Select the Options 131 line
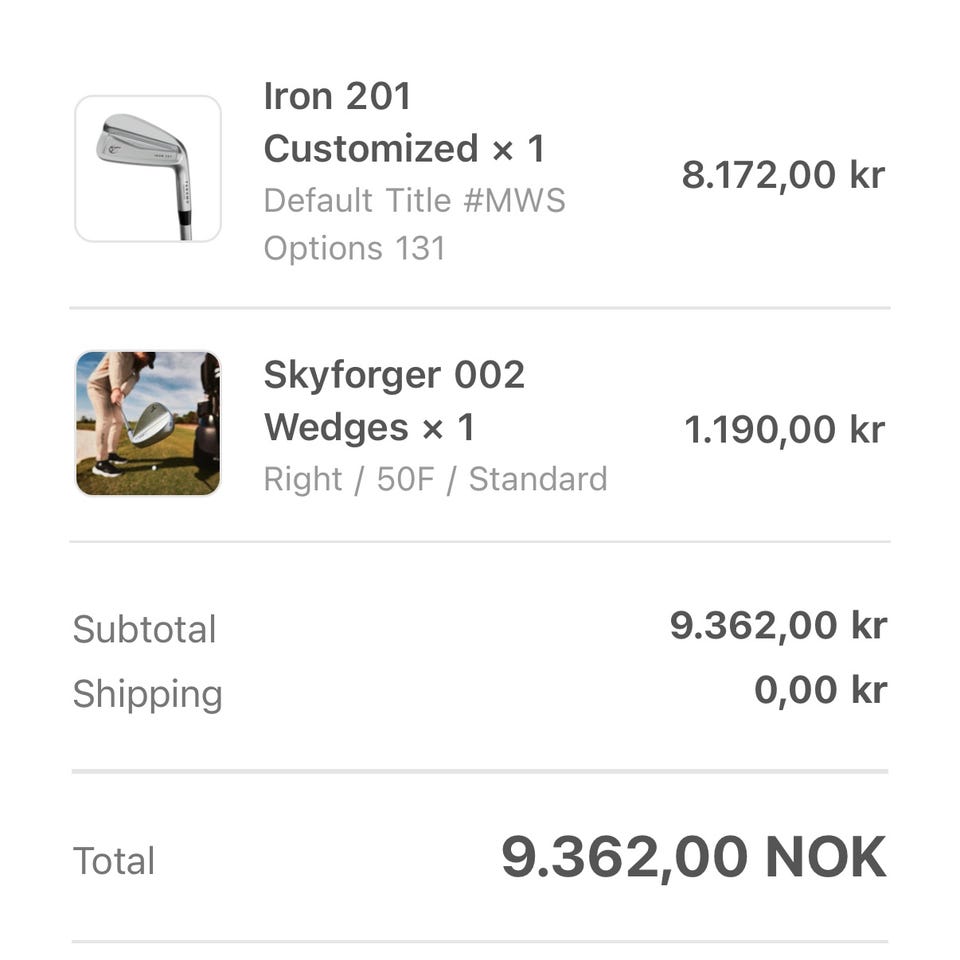Viewport: 960px width, 960px height. point(354,248)
